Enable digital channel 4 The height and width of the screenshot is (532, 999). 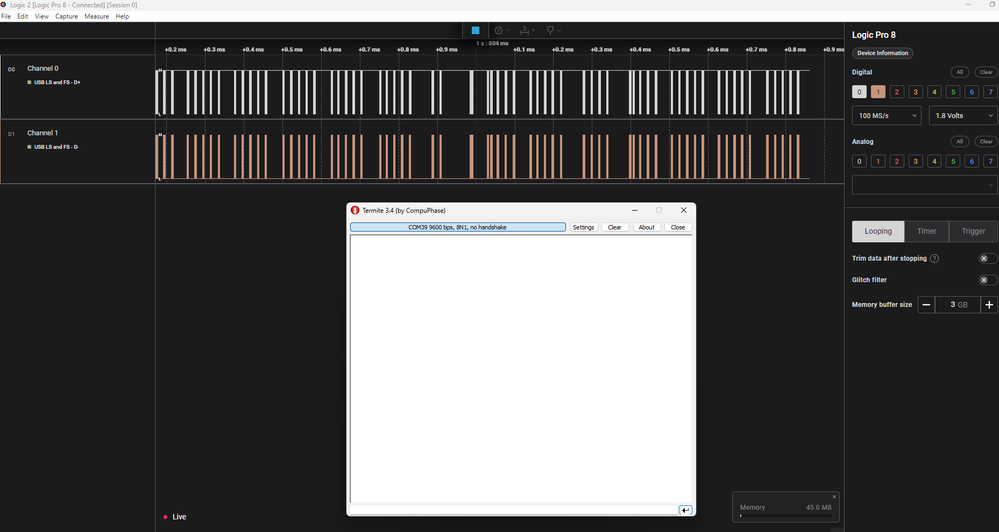(x=934, y=92)
